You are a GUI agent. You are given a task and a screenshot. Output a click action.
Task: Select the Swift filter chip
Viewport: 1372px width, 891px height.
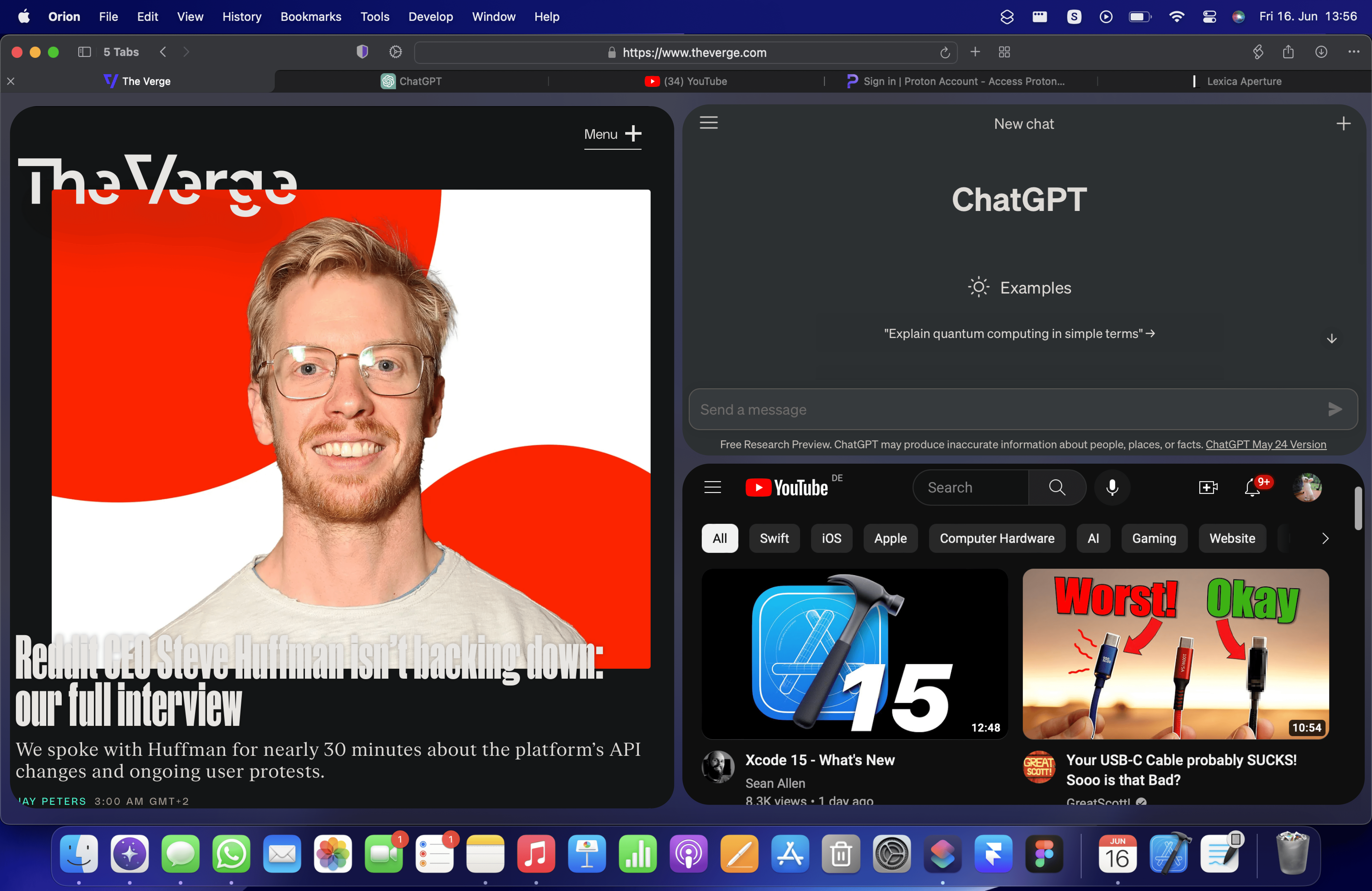(774, 538)
